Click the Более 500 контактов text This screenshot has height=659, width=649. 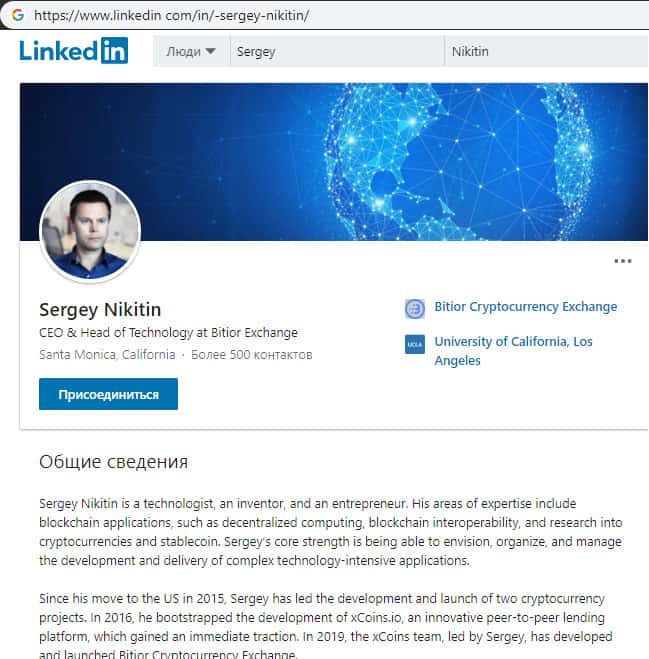(x=252, y=355)
